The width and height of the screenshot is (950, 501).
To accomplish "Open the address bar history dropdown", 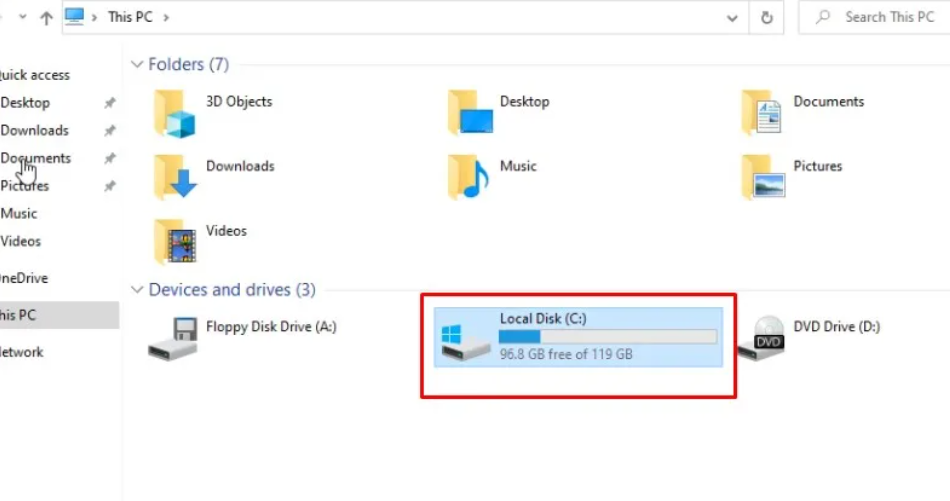I will click(x=733, y=17).
